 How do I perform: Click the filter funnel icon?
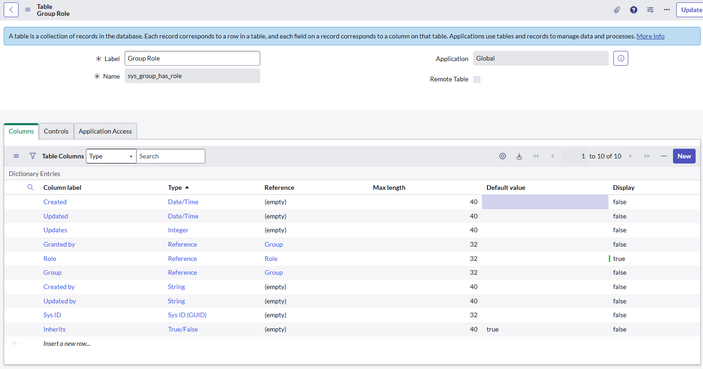(x=32, y=156)
